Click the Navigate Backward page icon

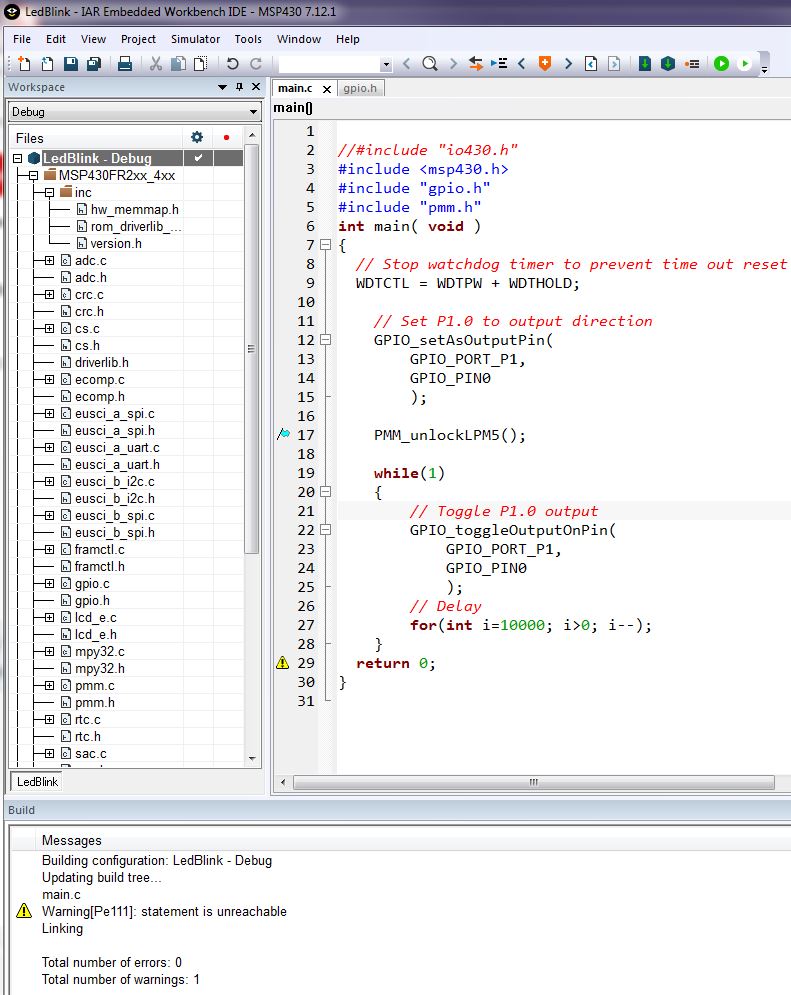[x=591, y=63]
